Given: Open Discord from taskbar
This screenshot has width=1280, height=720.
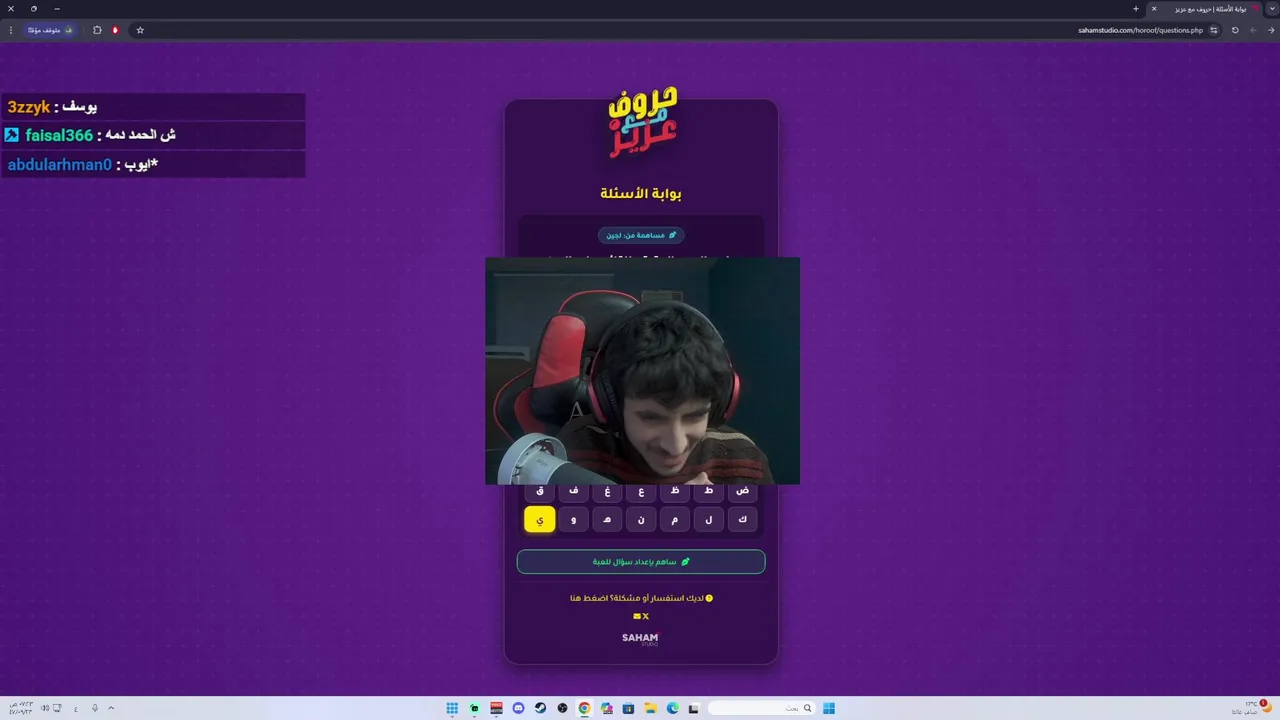Looking at the screenshot, I should click(x=518, y=708).
